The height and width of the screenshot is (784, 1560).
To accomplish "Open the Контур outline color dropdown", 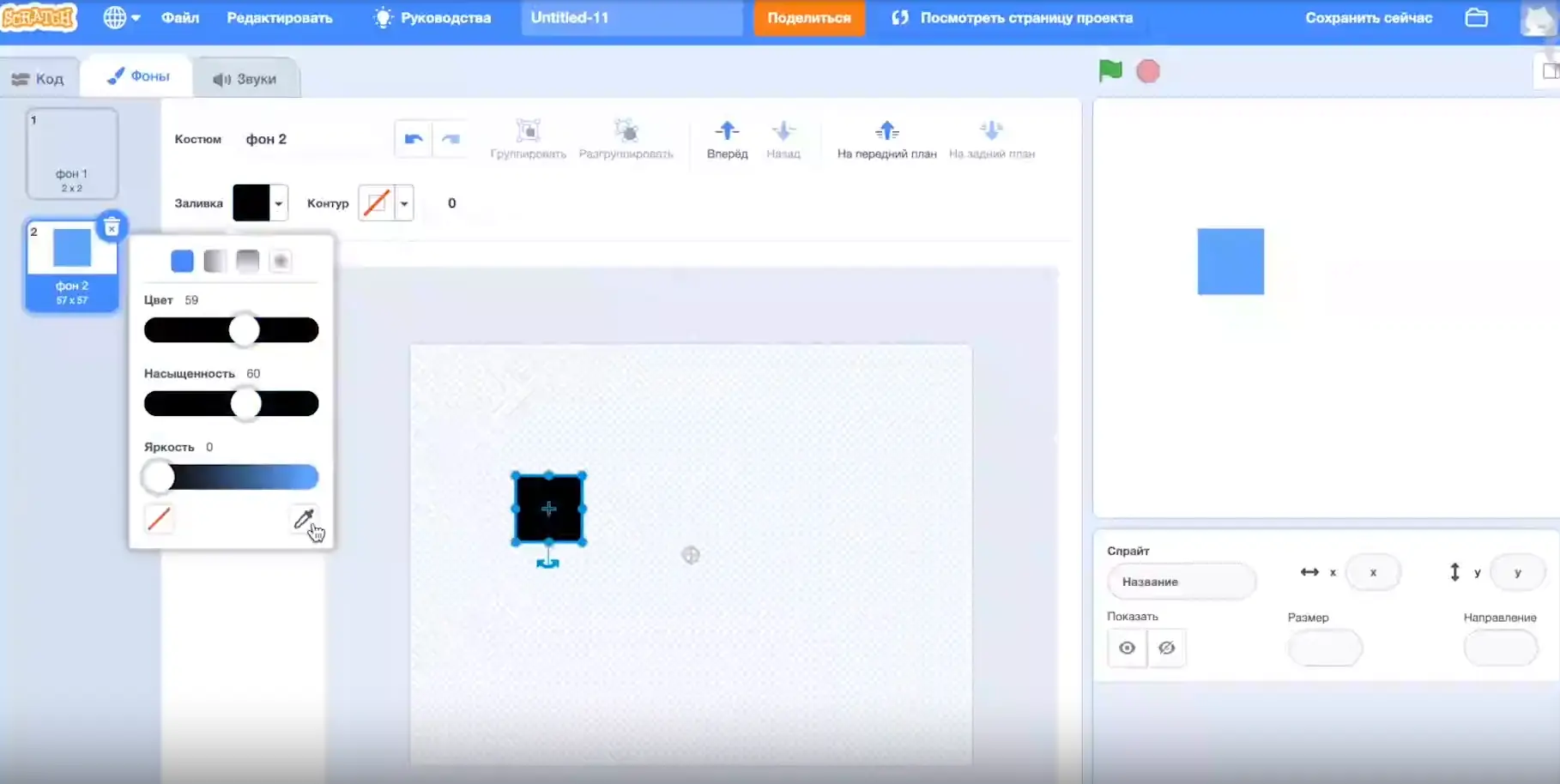I will pos(385,203).
